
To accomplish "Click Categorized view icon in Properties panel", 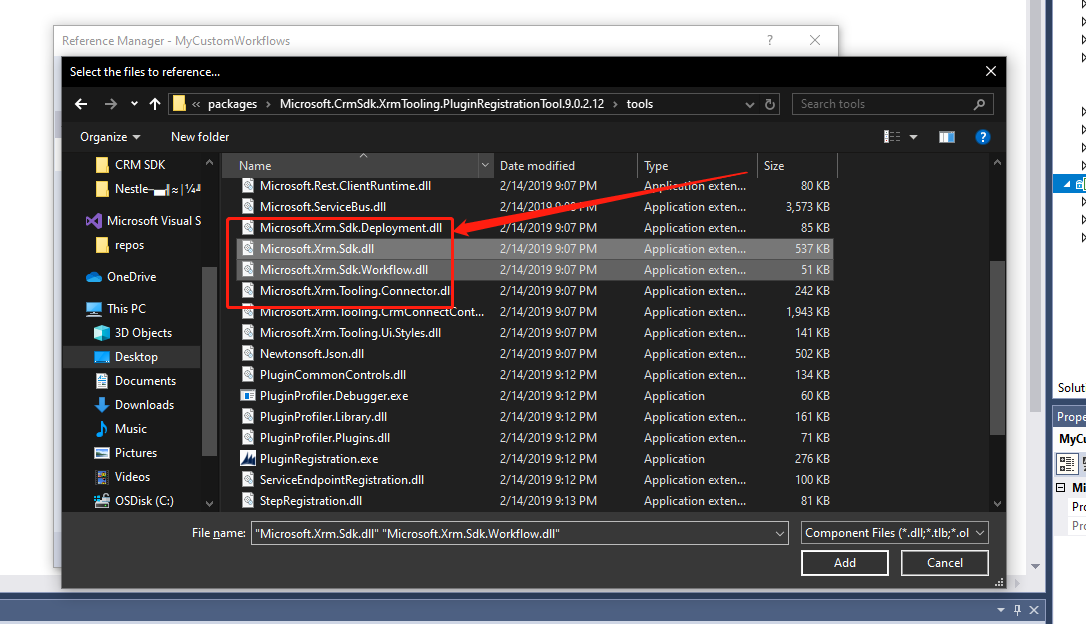I will (1066, 463).
